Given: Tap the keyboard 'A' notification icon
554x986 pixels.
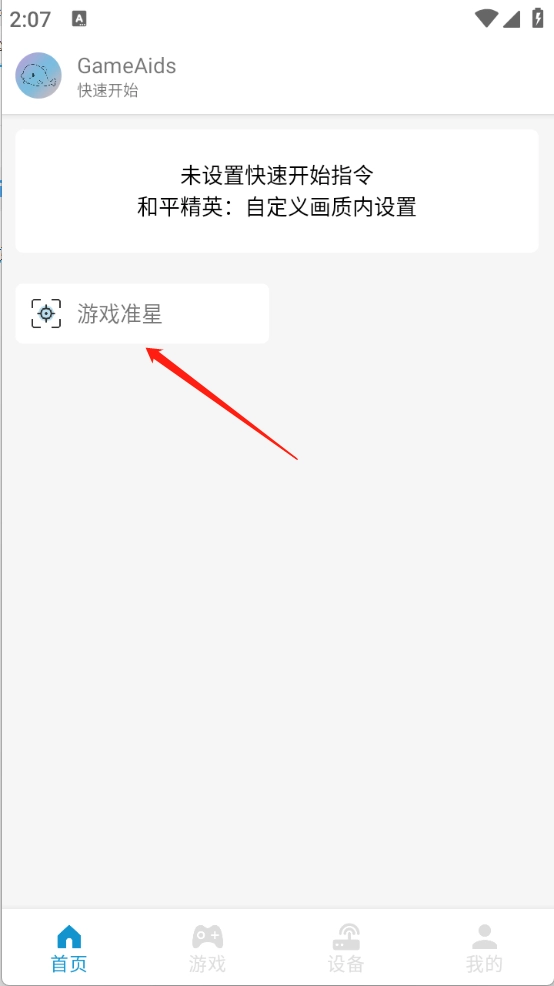Looking at the screenshot, I should [79, 19].
